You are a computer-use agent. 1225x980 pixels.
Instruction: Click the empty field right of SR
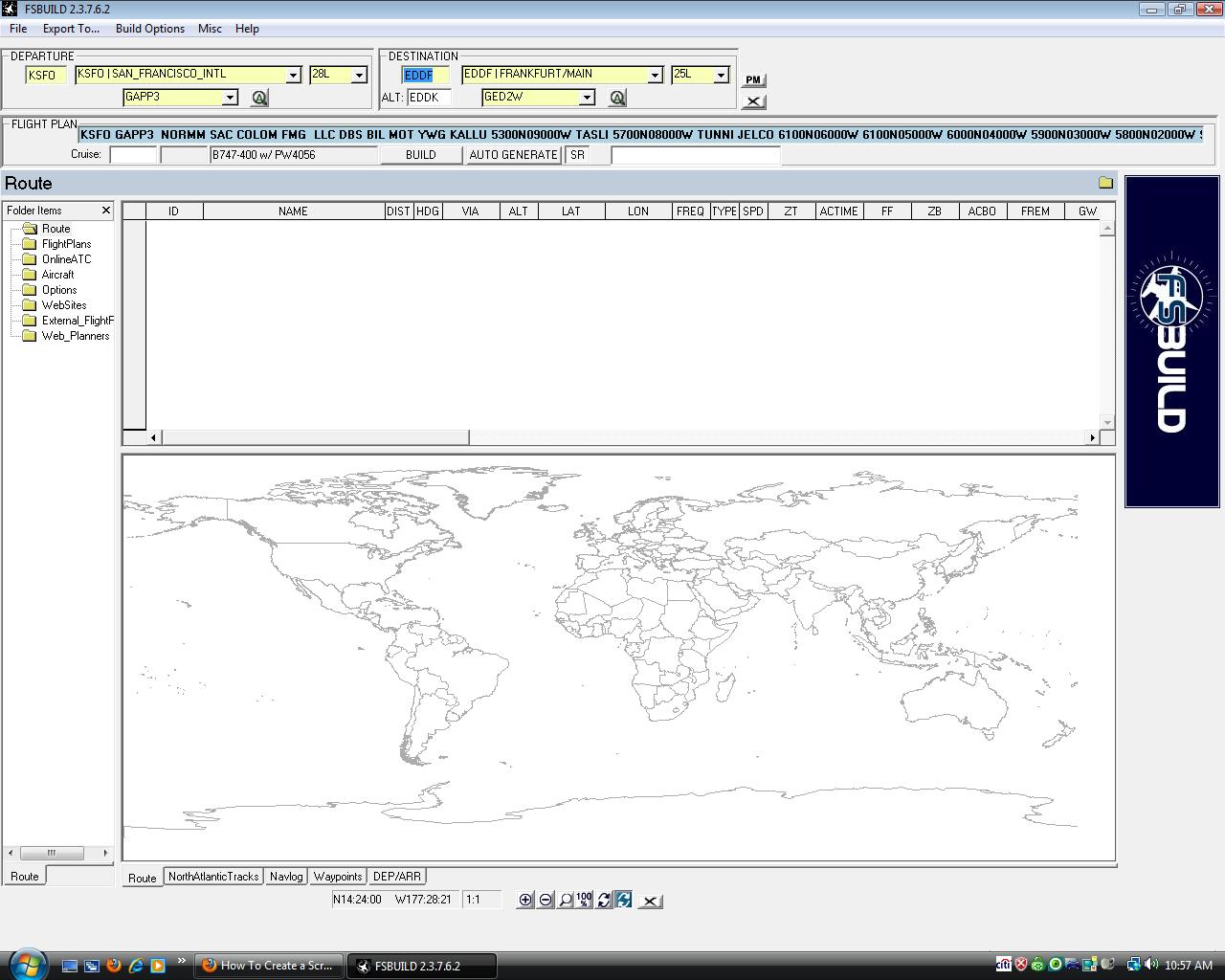696,155
